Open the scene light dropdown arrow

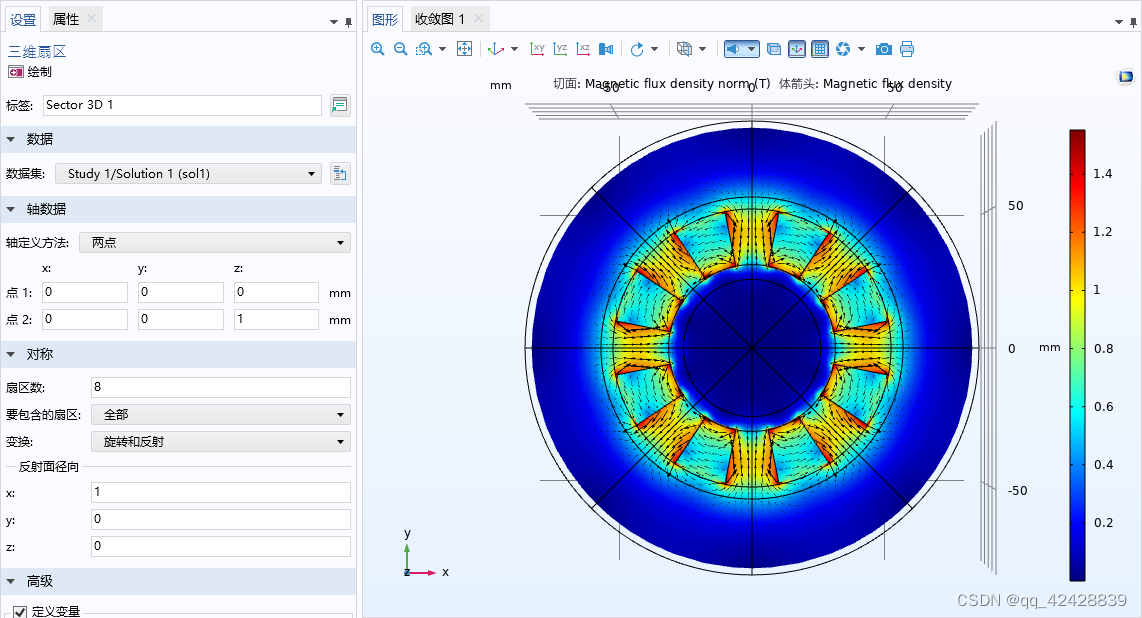pyautogui.click(x=752, y=49)
